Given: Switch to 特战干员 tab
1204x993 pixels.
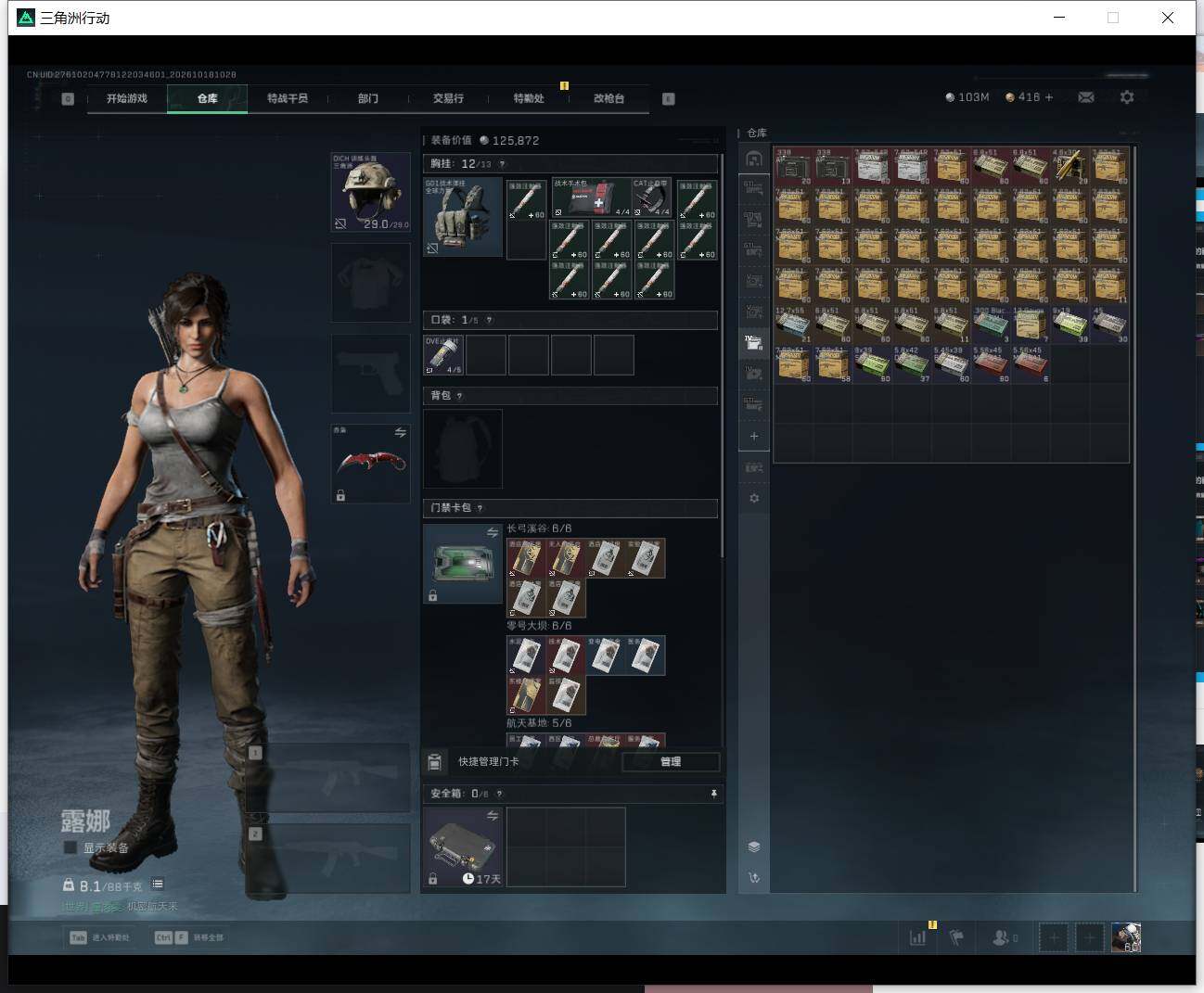Looking at the screenshot, I should pyautogui.click(x=288, y=98).
